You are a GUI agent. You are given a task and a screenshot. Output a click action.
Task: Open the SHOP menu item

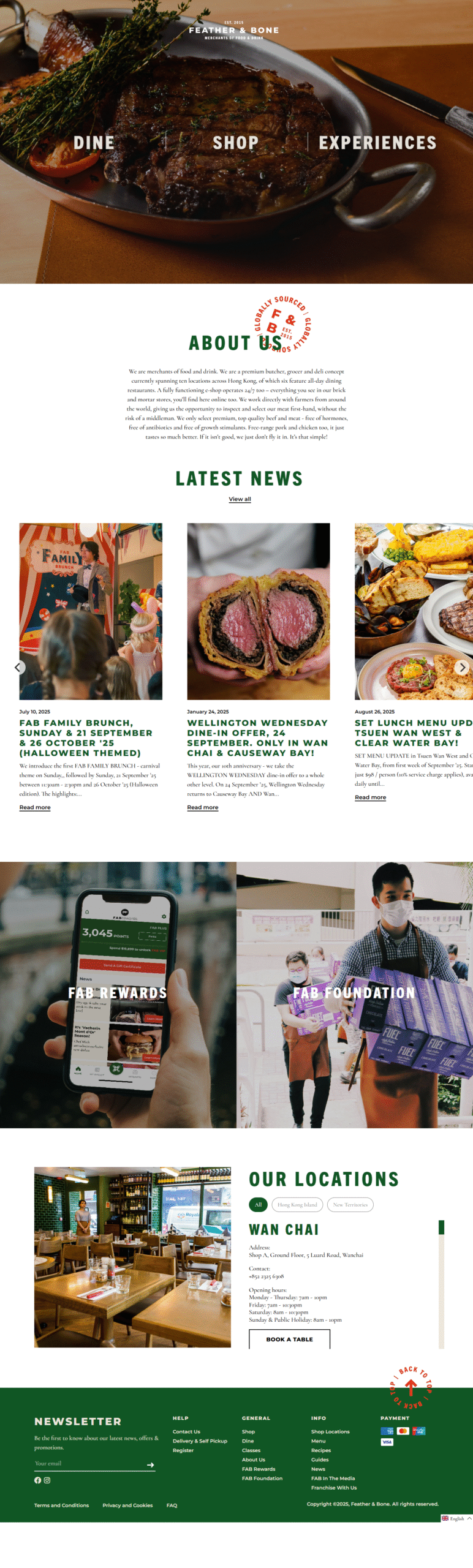pyautogui.click(x=235, y=143)
